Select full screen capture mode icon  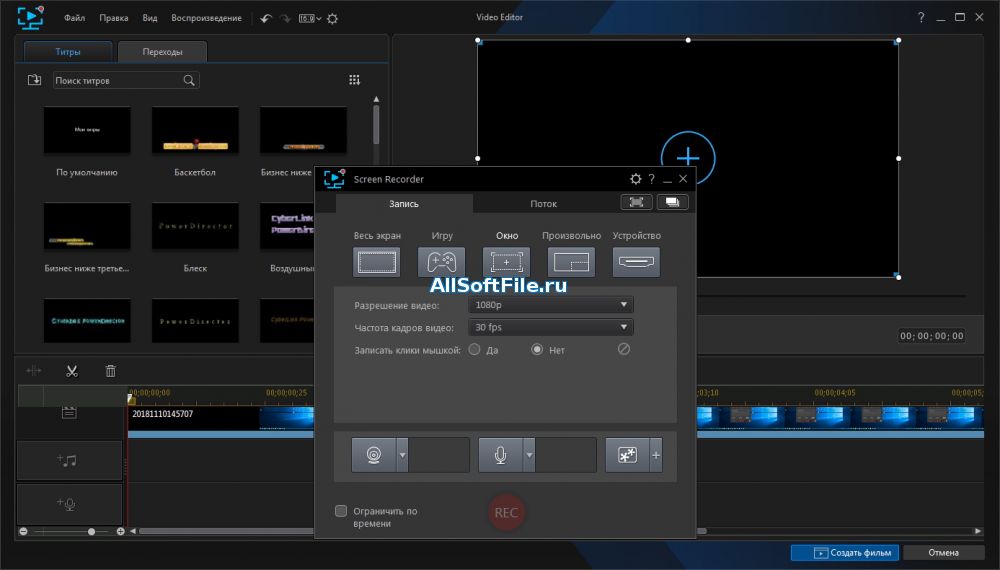[376, 262]
